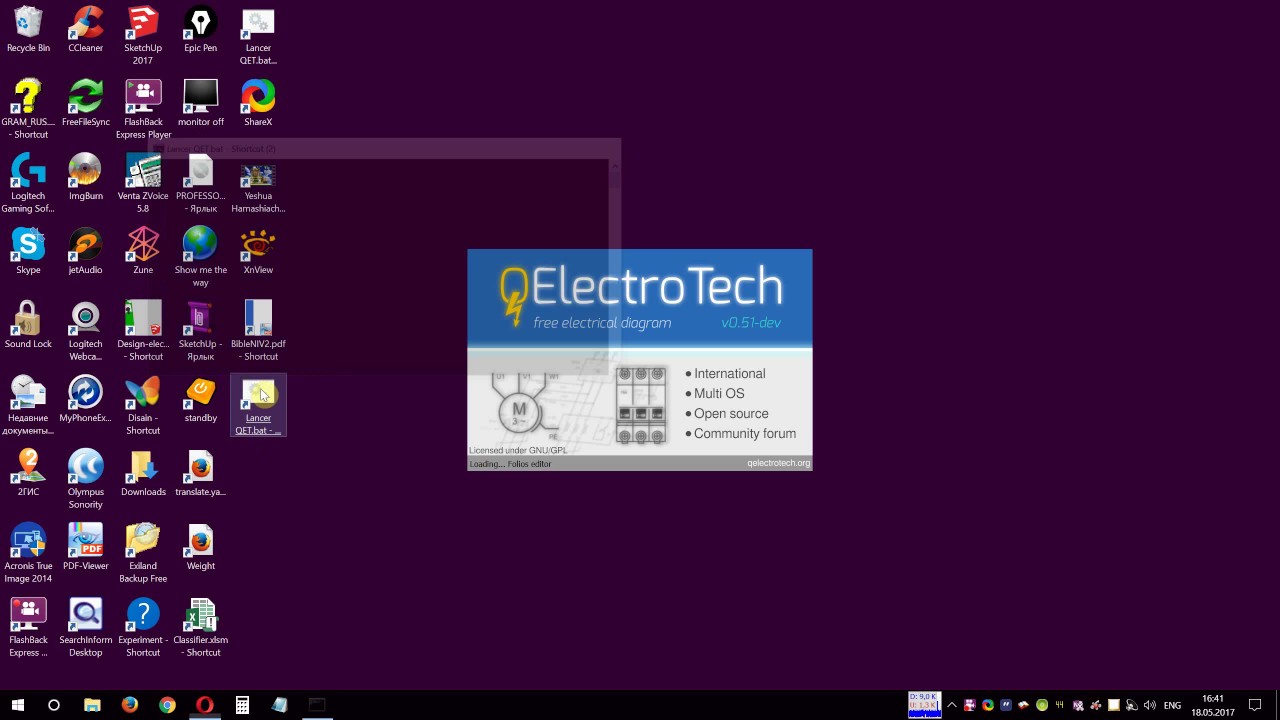
Task: Click the Cortana search circle
Action: 54,705
